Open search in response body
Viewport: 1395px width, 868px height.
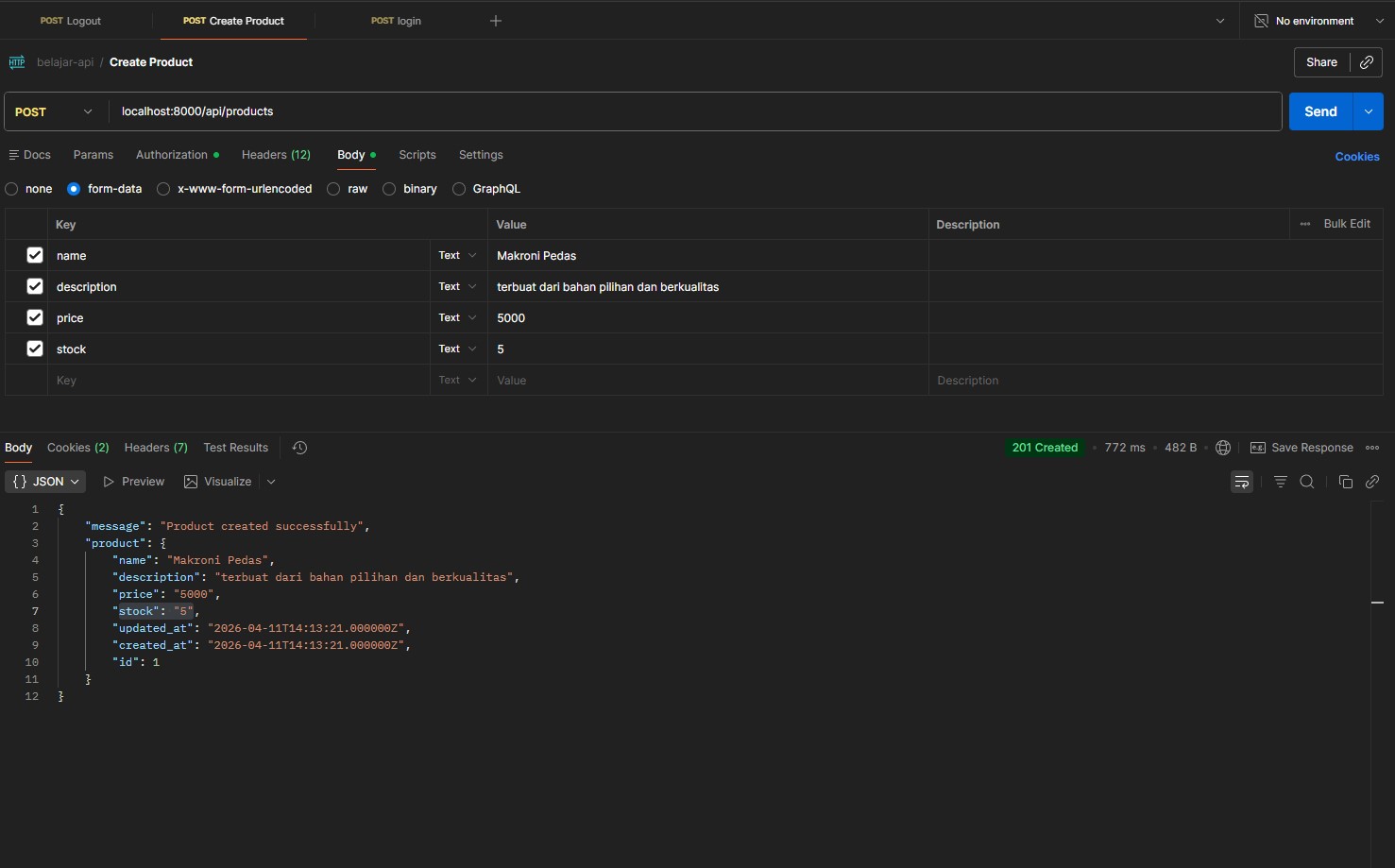[x=1307, y=482]
